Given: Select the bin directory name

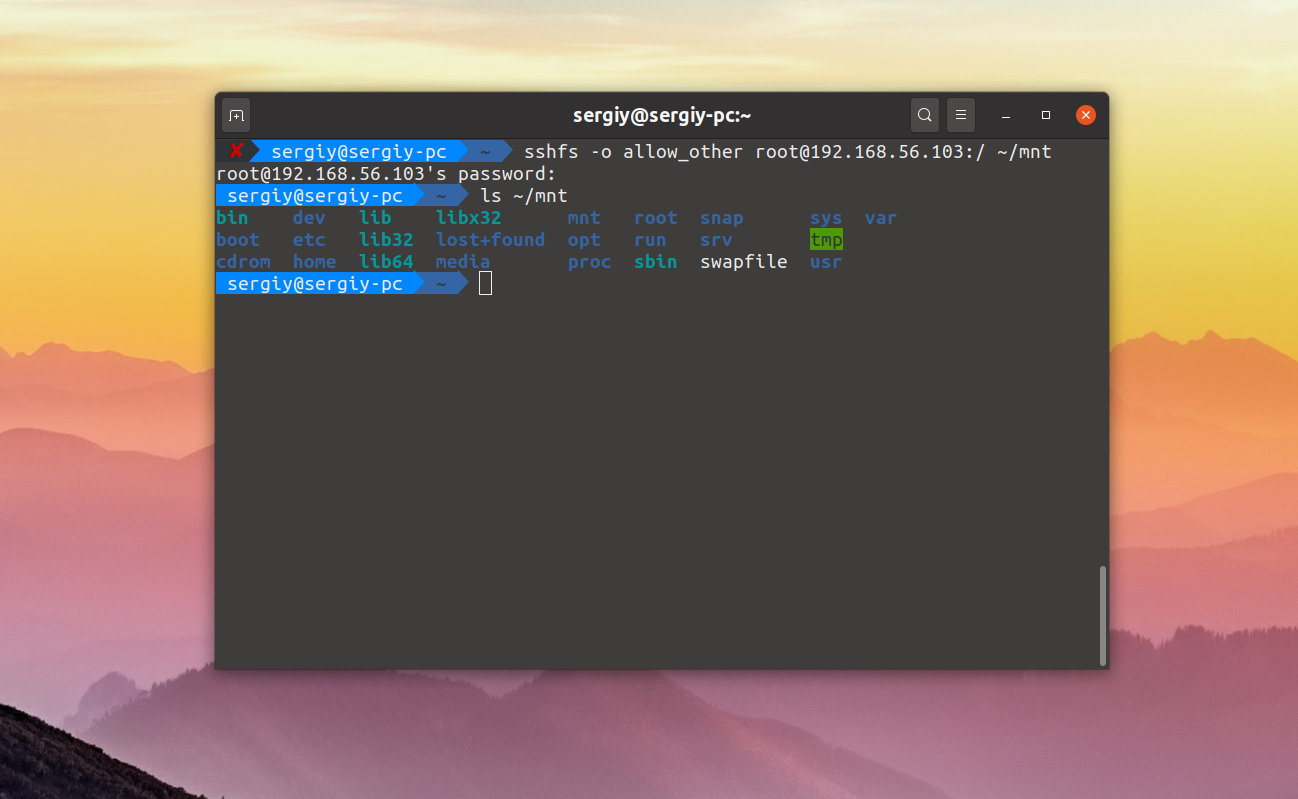Looking at the screenshot, I should [232, 218].
